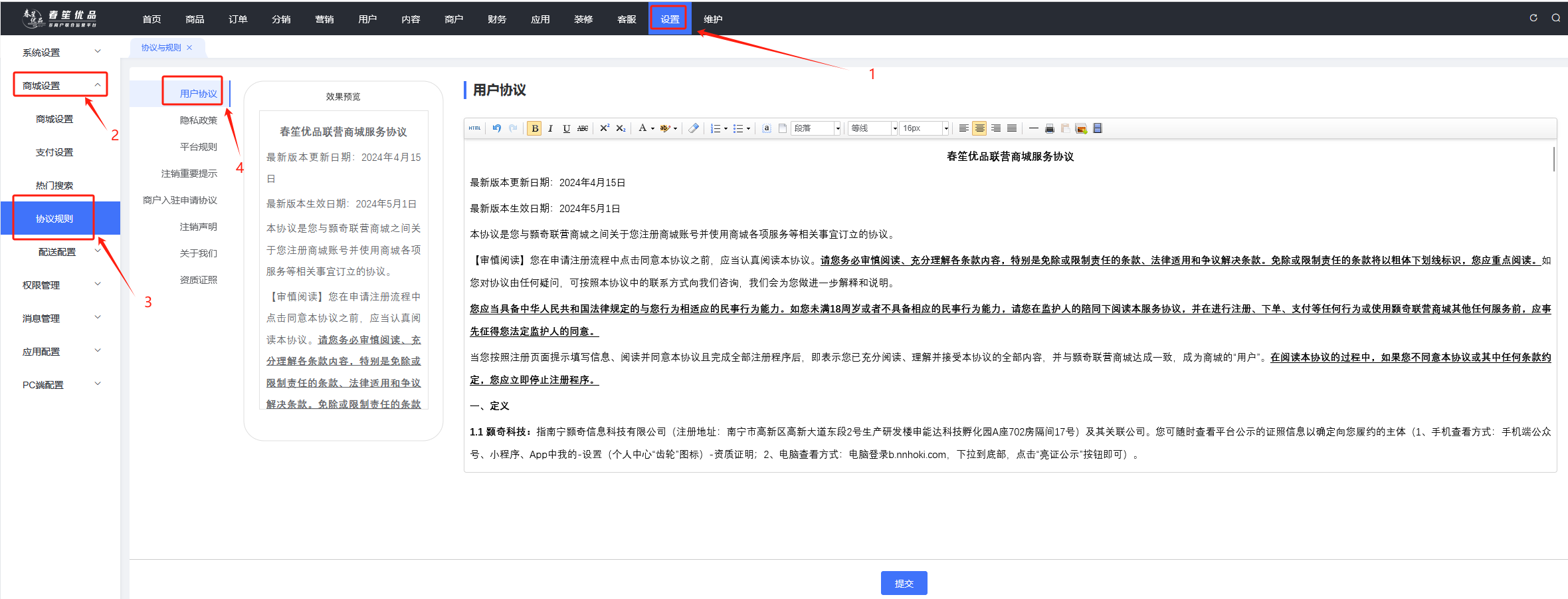This screenshot has width=1568, height=599.
Task: Open 资质证照 agreement entry
Action: point(198,280)
